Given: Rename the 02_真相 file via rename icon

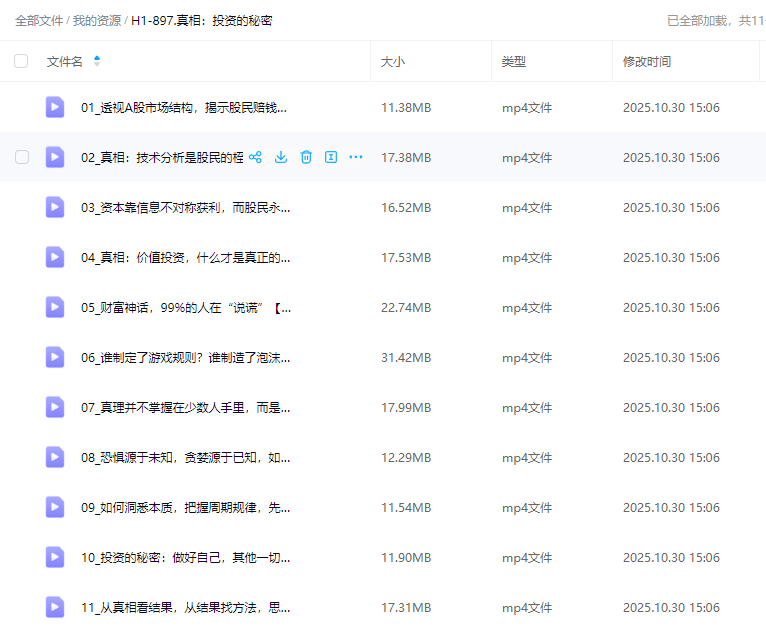Looking at the screenshot, I should (x=331, y=157).
